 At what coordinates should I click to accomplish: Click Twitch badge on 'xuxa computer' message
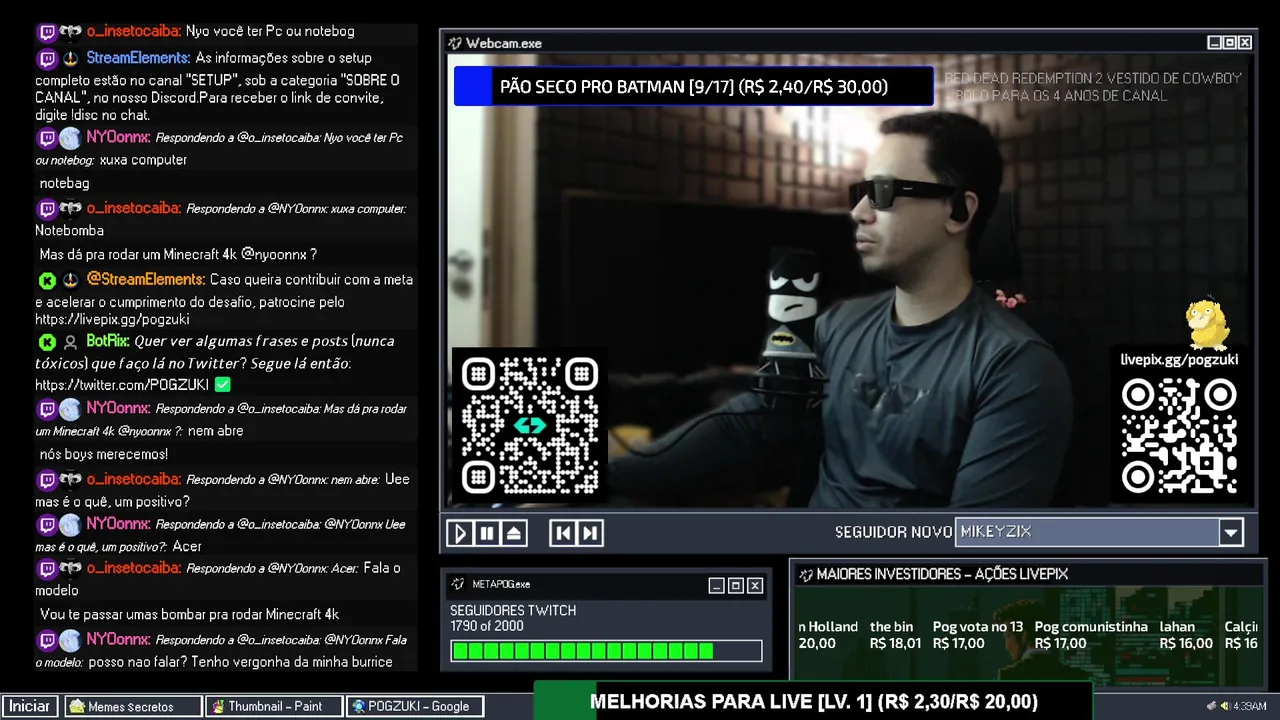(x=47, y=138)
